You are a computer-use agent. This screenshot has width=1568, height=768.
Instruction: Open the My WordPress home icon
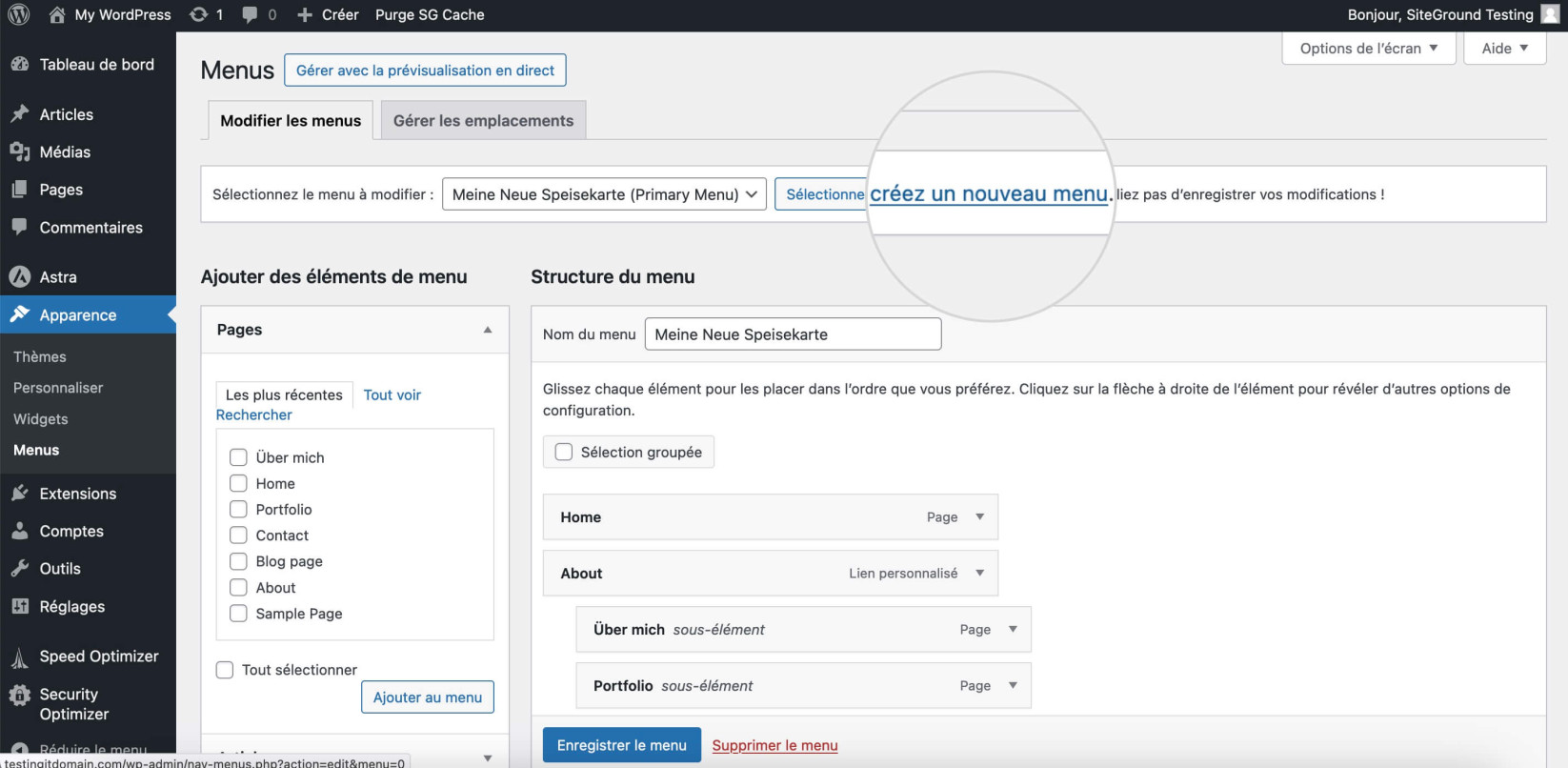coord(57,14)
